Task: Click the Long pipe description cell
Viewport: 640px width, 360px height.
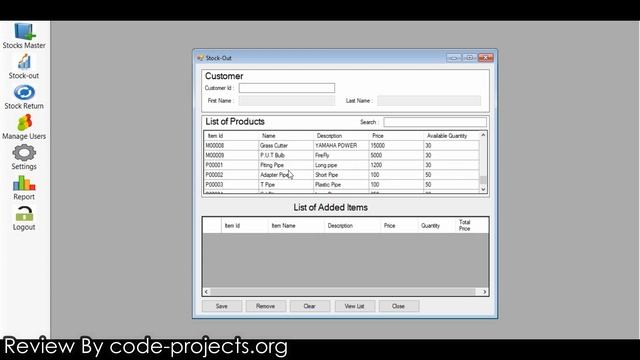Action: (341, 165)
